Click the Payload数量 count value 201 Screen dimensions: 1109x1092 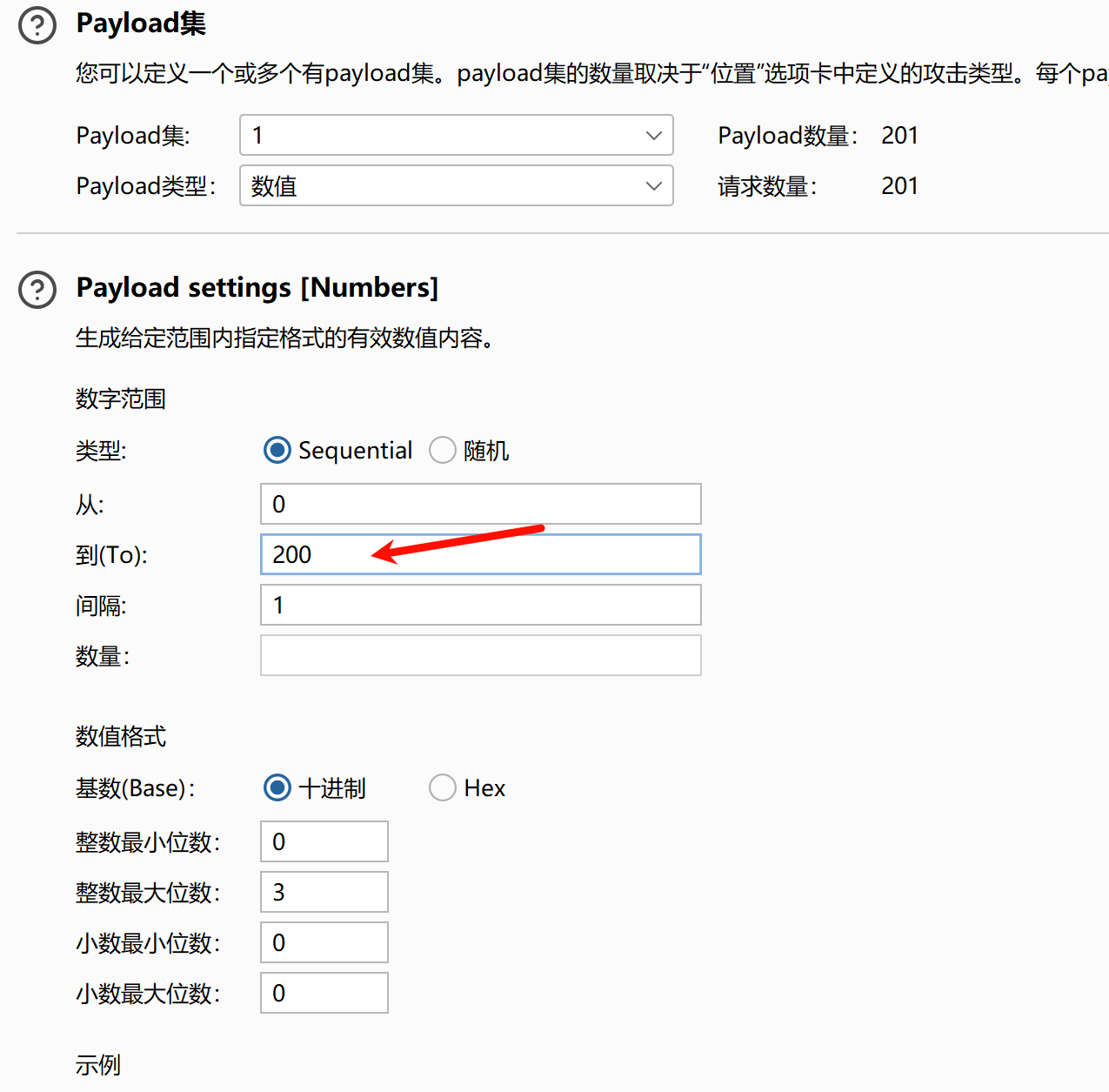click(x=900, y=135)
